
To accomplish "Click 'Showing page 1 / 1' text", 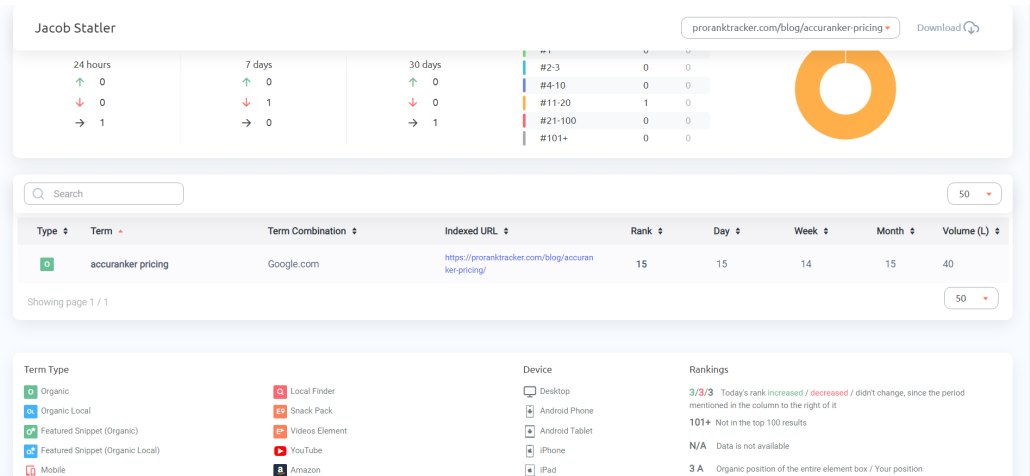I will point(68,303).
